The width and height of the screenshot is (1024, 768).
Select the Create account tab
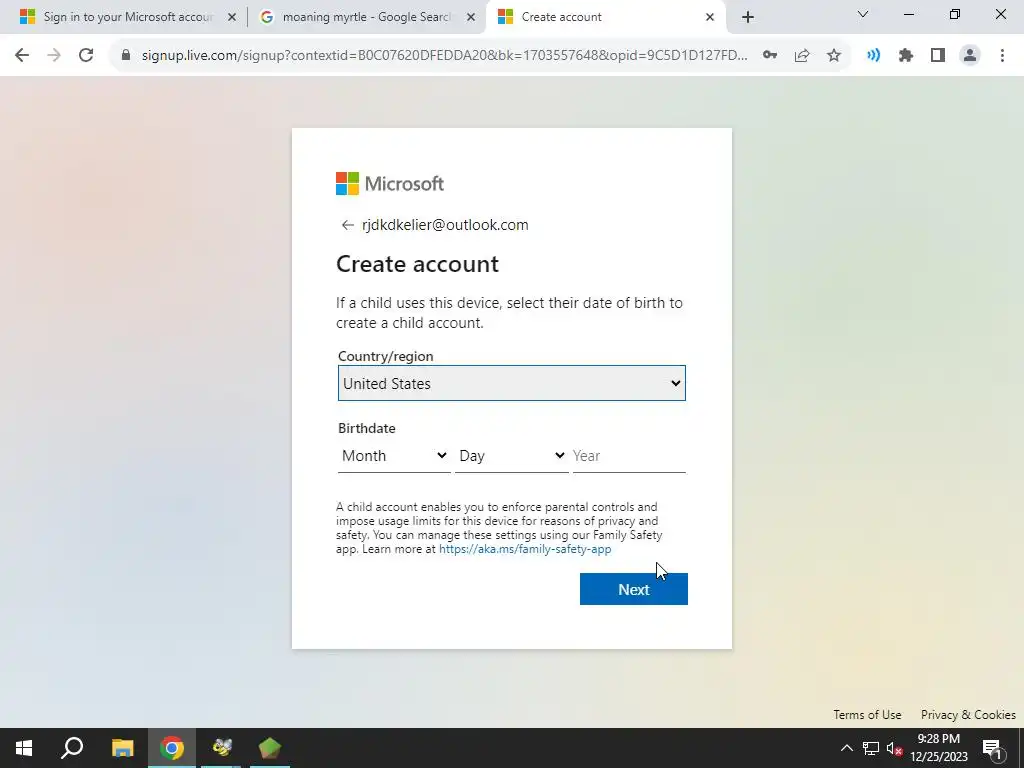pyautogui.click(x=607, y=17)
